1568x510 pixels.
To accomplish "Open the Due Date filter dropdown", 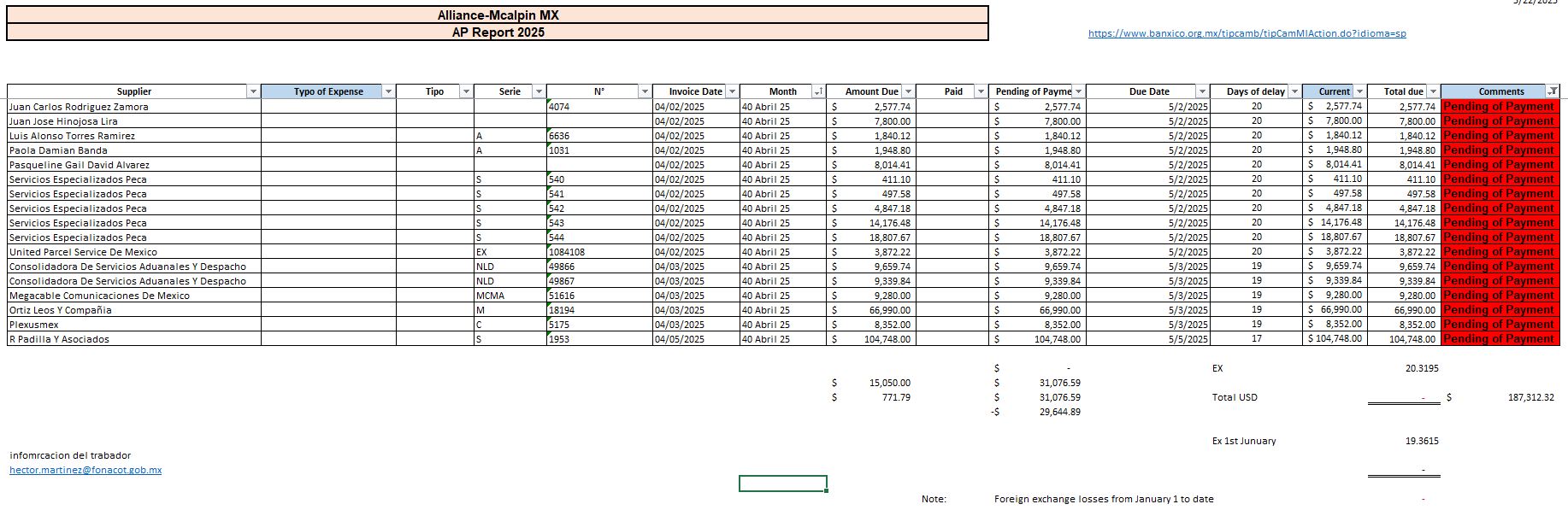I will click(1202, 91).
